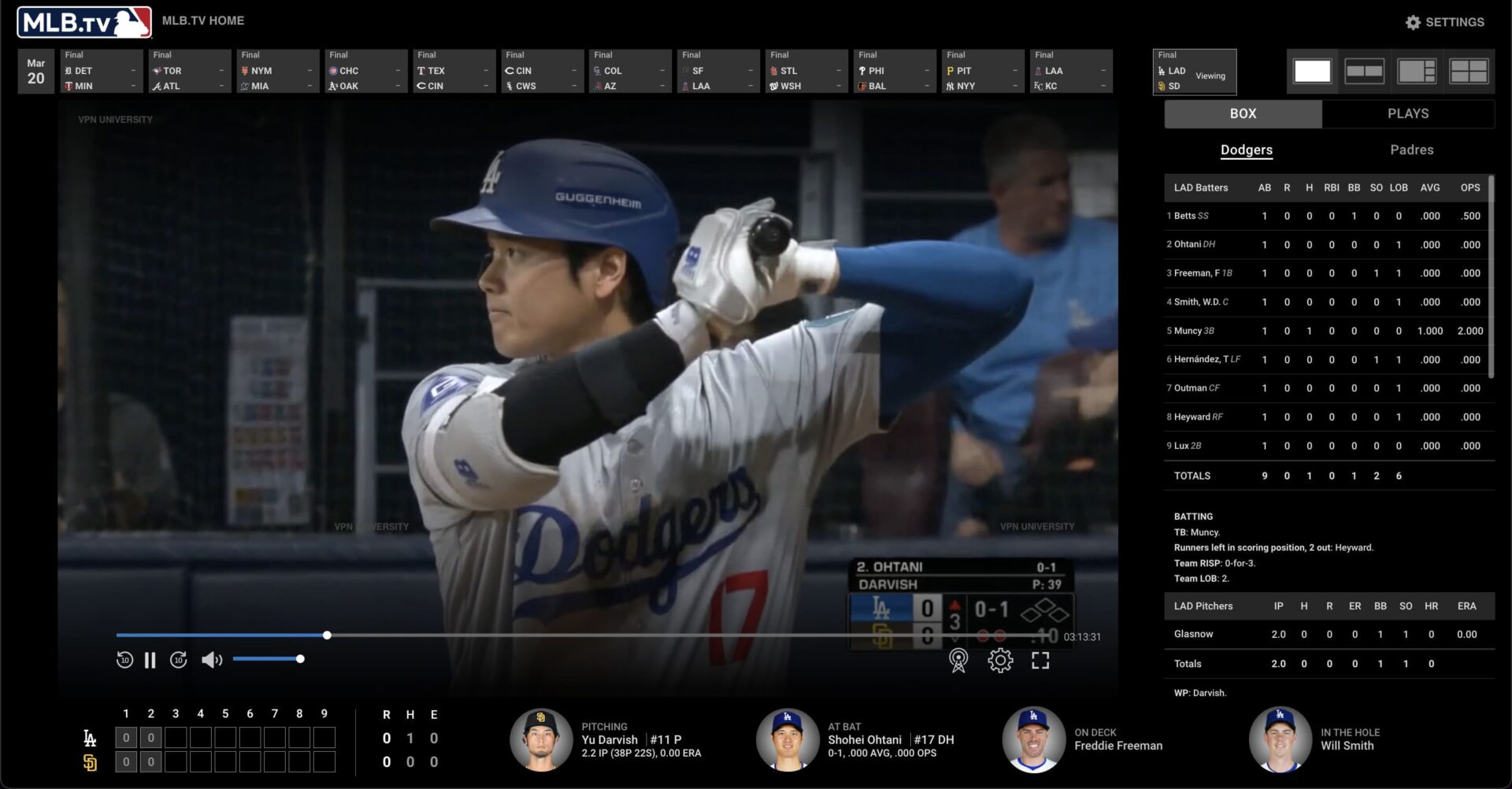
Task: Select the TEX vs CIN game from the scoreboard
Action: click(x=454, y=70)
